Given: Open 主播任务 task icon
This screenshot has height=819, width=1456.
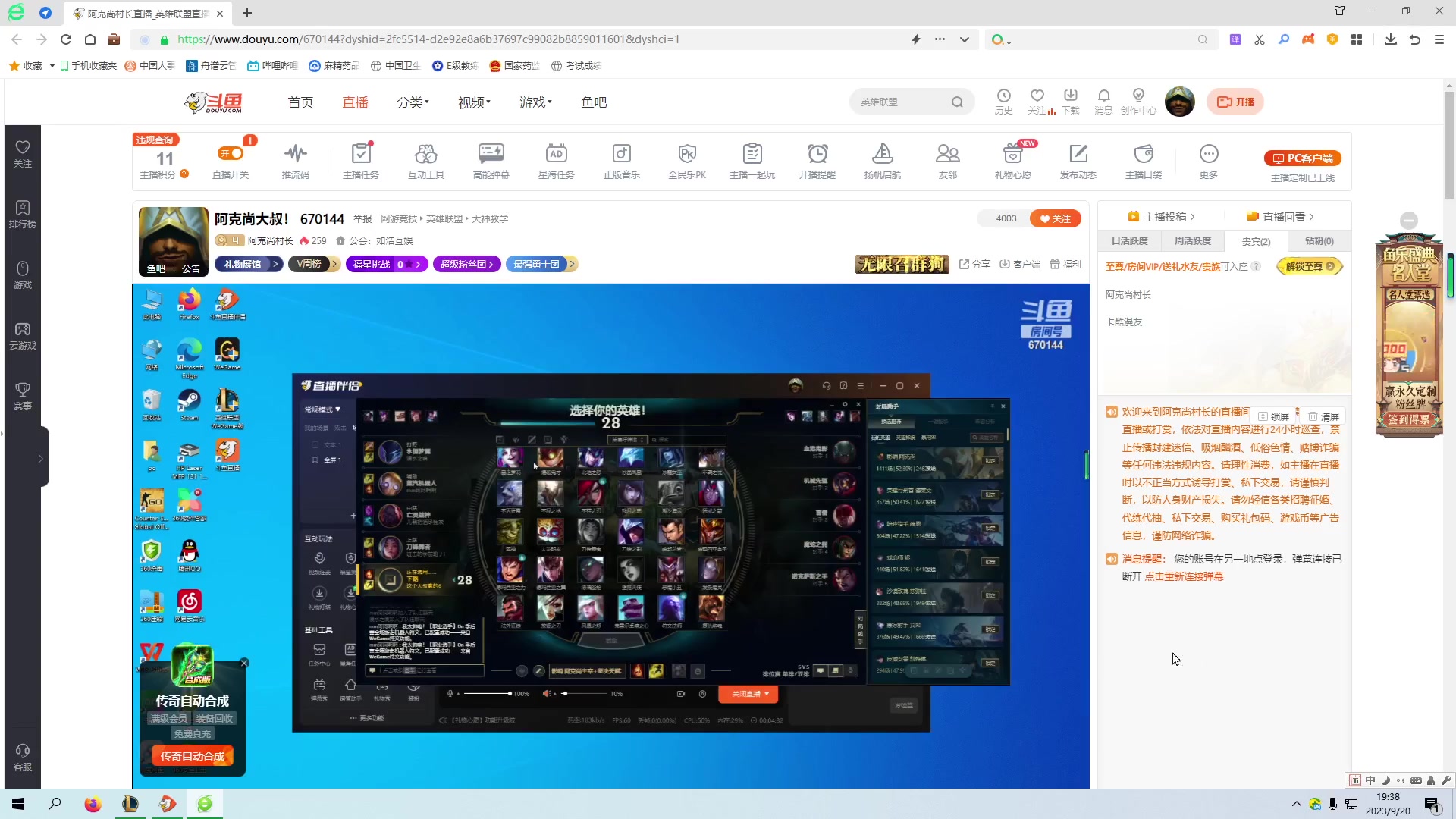Looking at the screenshot, I should (x=361, y=154).
